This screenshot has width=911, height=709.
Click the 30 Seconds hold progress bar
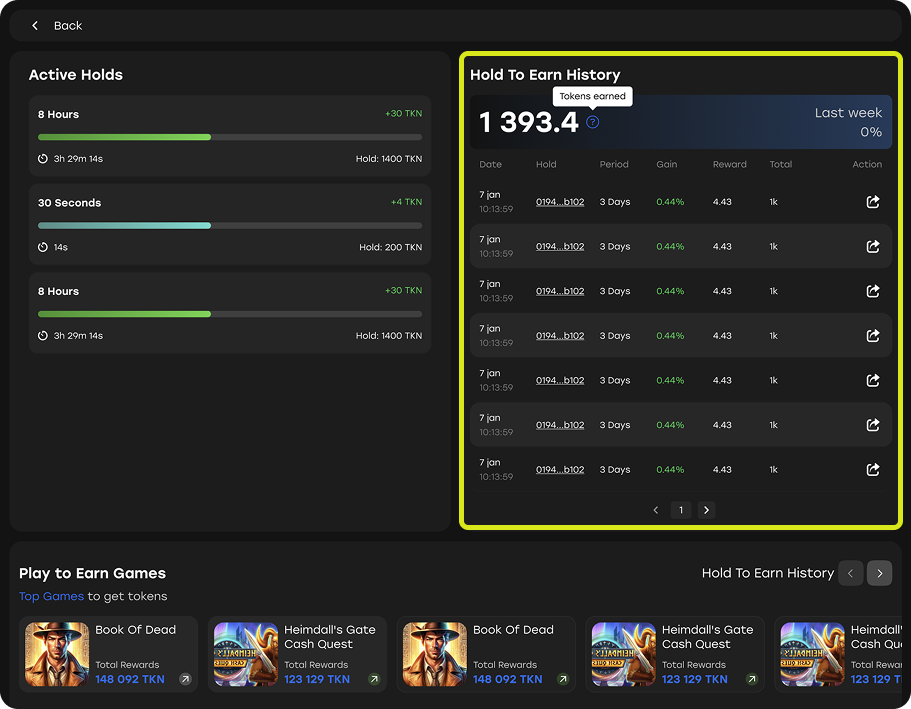[229, 225]
